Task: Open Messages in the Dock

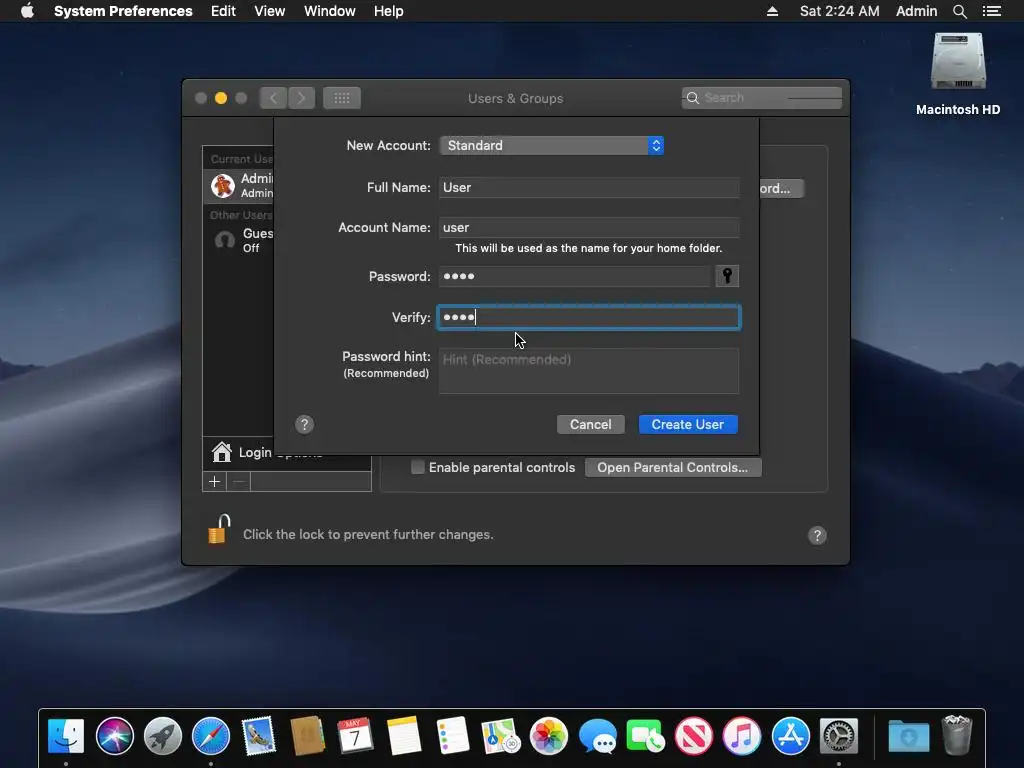Action: pos(597,736)
